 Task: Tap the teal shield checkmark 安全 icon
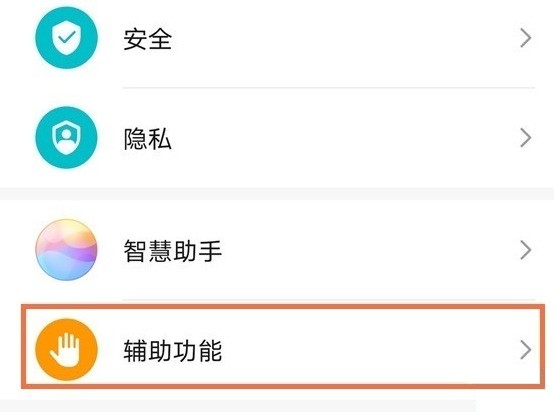tap(66, 38)
